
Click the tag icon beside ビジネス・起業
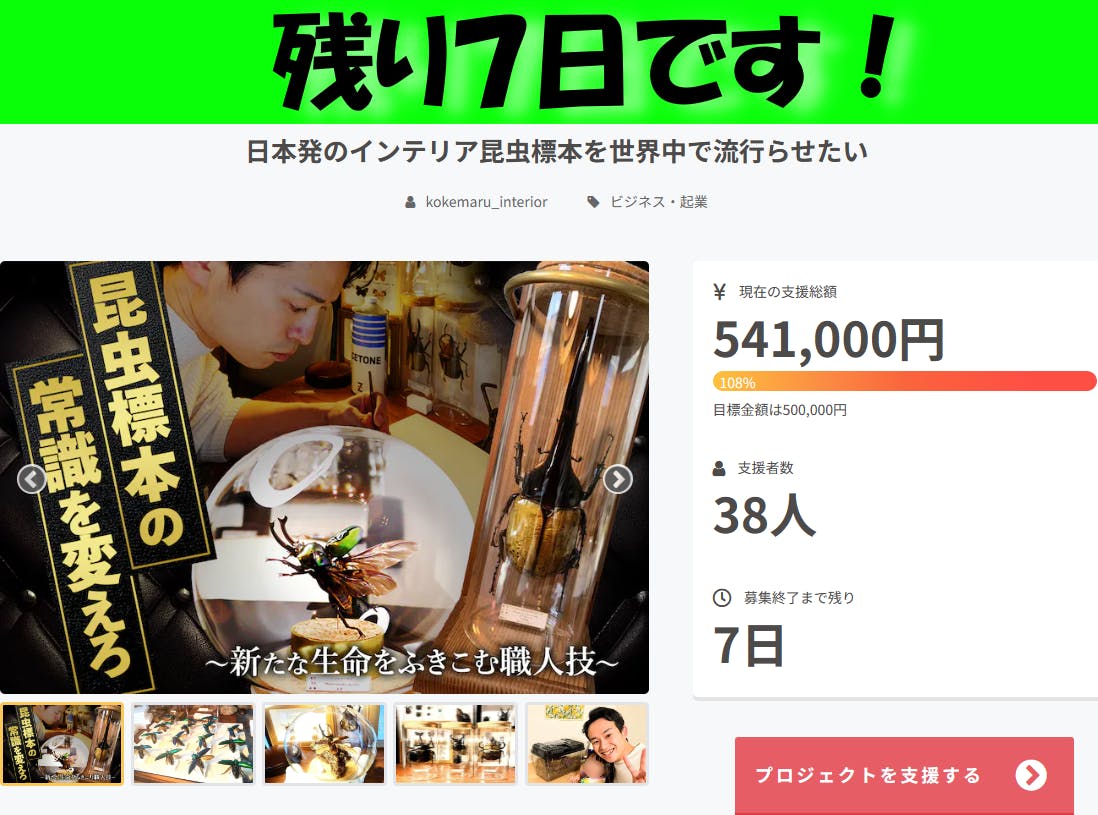point(593,202)
